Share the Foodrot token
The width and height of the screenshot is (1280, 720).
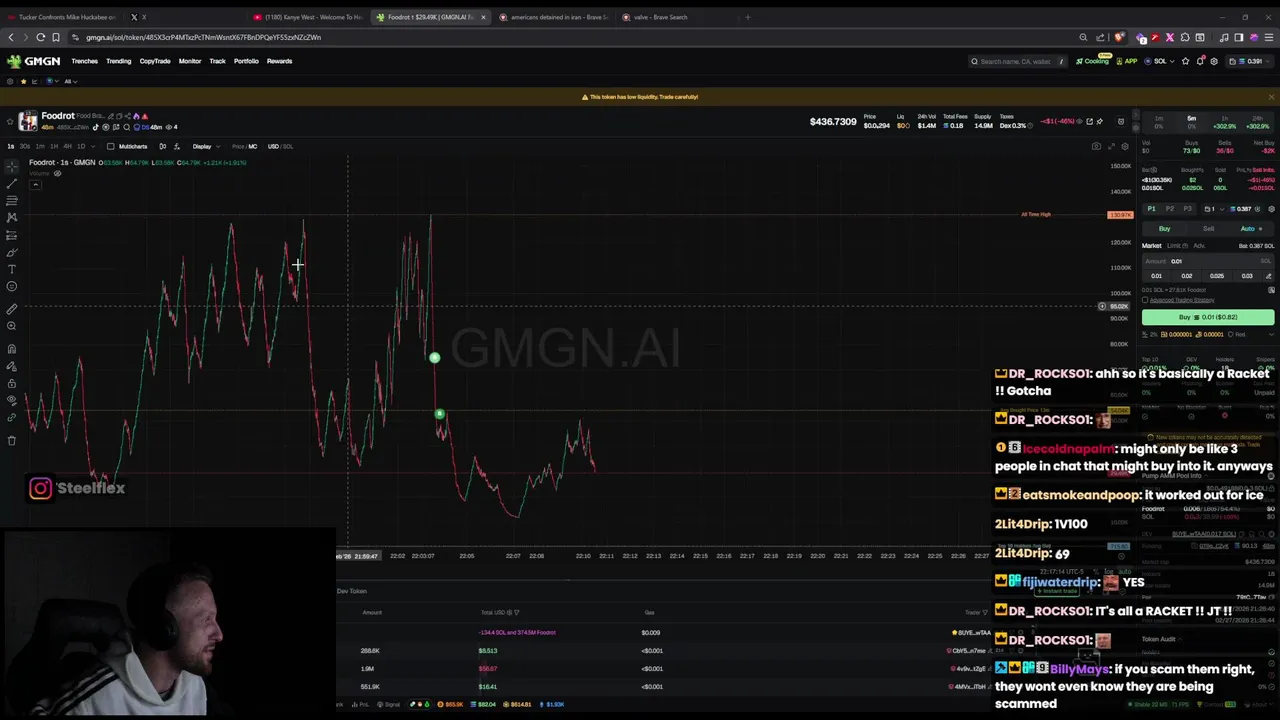coord(128,116)
